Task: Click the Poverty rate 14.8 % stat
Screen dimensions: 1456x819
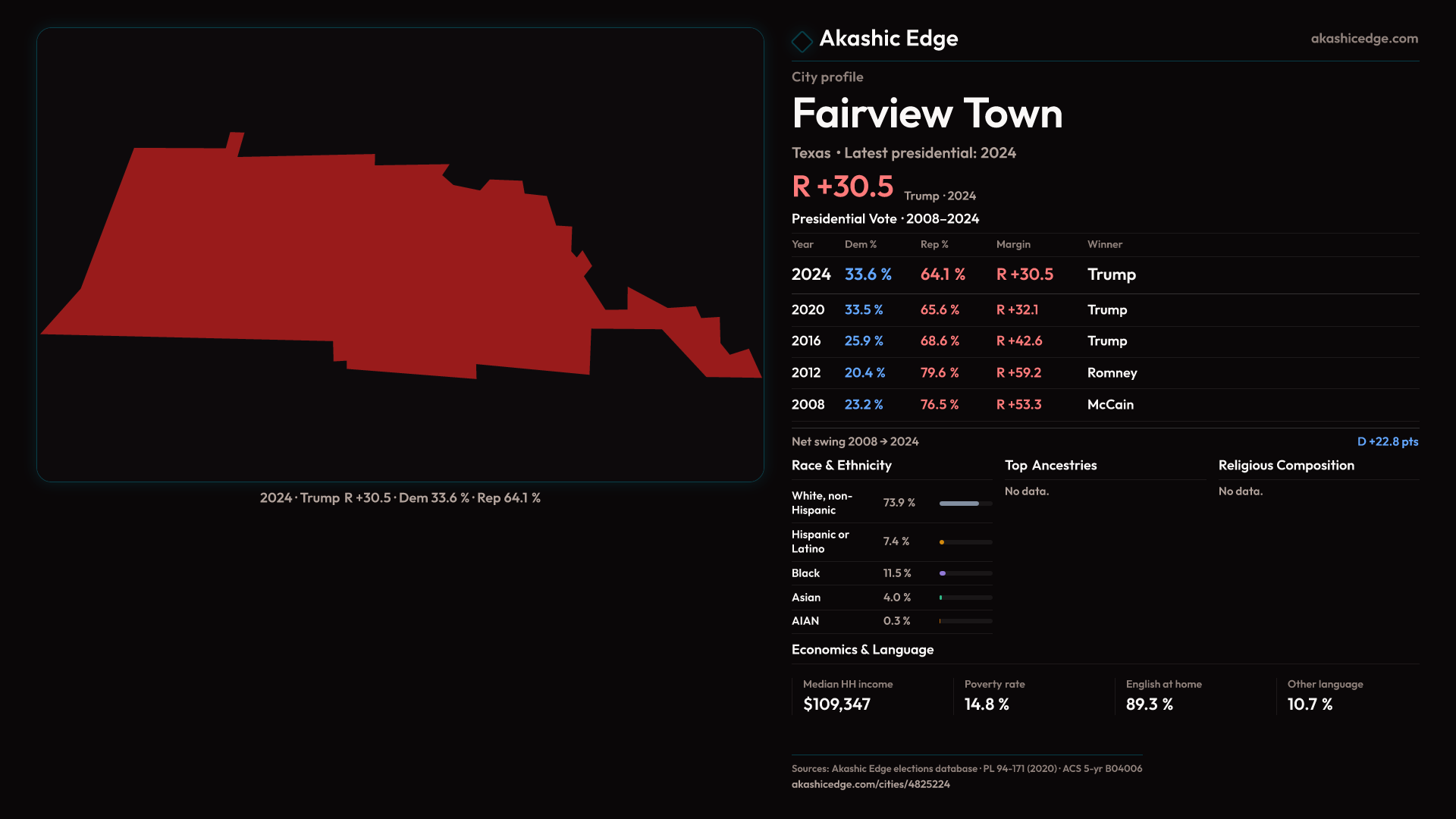Action: 986,704
